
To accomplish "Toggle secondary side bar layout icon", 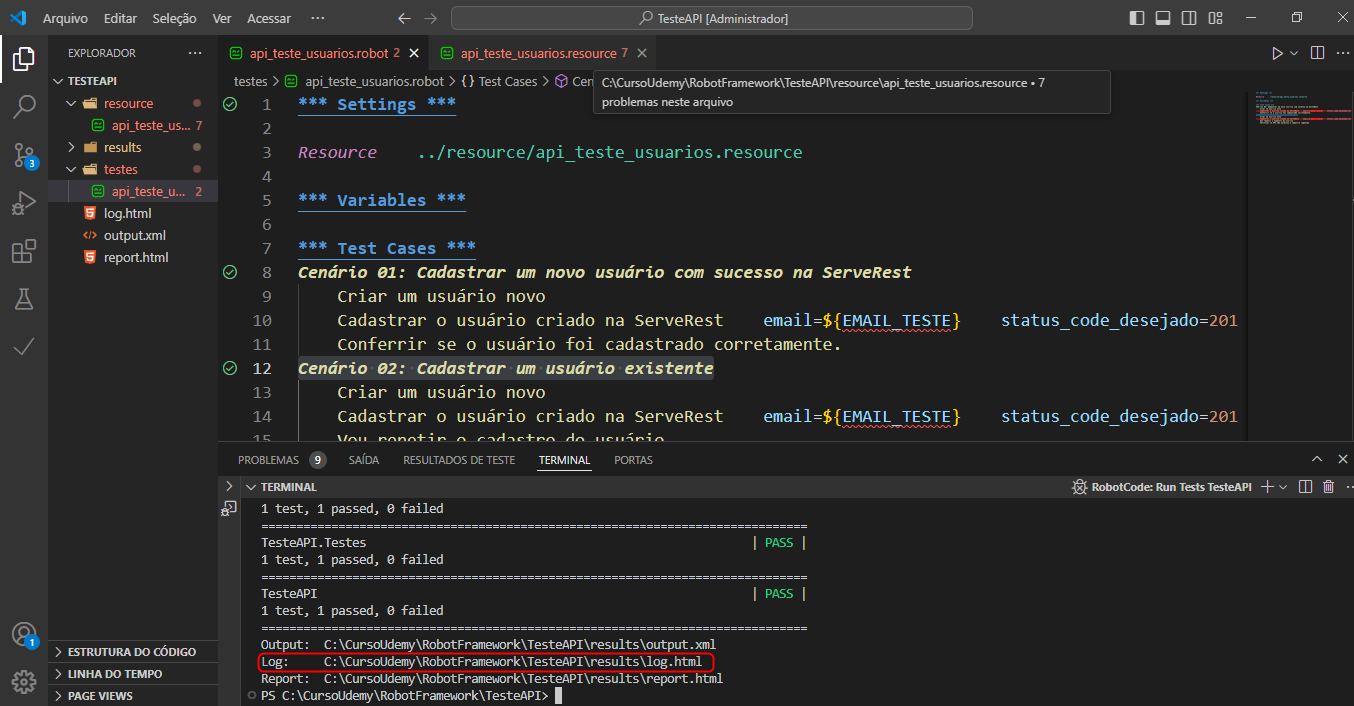I will point(1189,18).
